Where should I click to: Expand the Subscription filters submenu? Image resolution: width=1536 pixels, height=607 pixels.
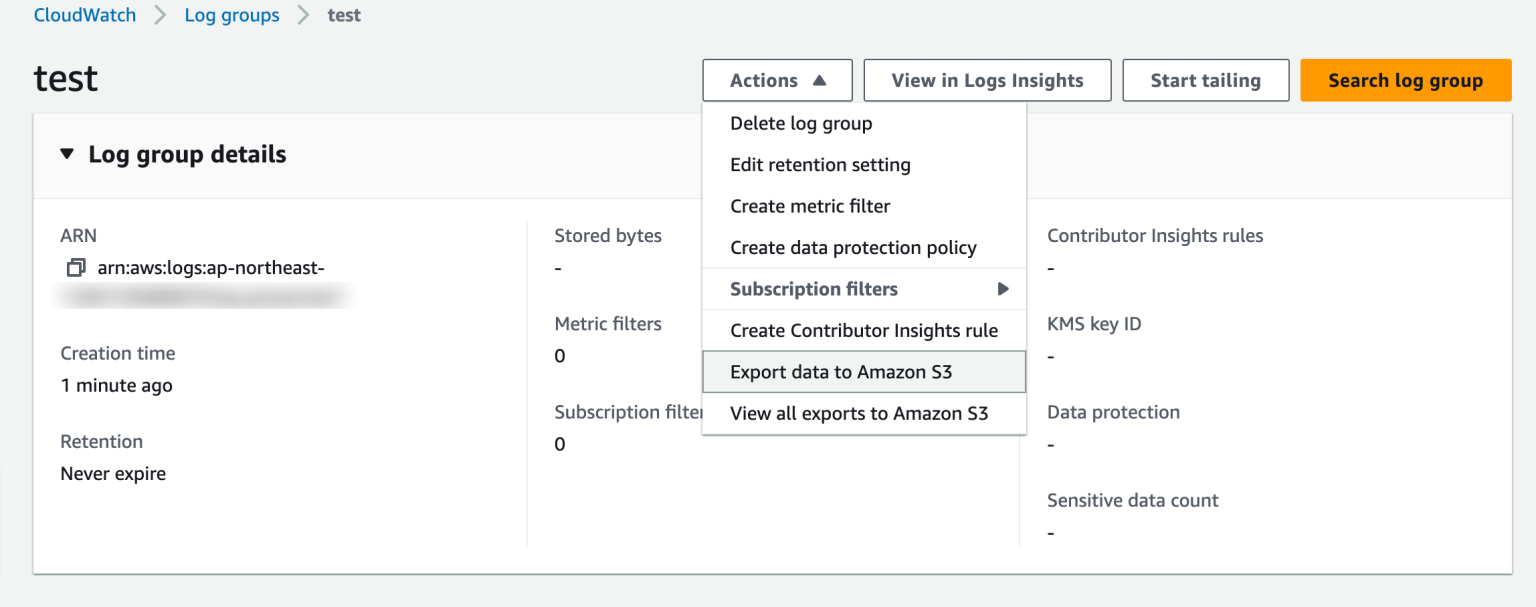(x=864, y=289)
